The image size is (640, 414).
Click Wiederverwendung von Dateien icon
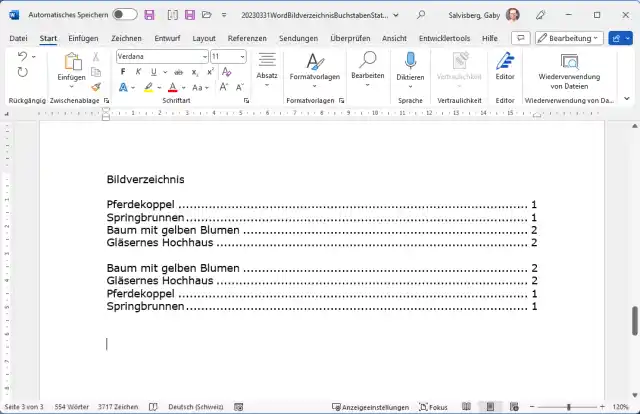coord(569,62)
